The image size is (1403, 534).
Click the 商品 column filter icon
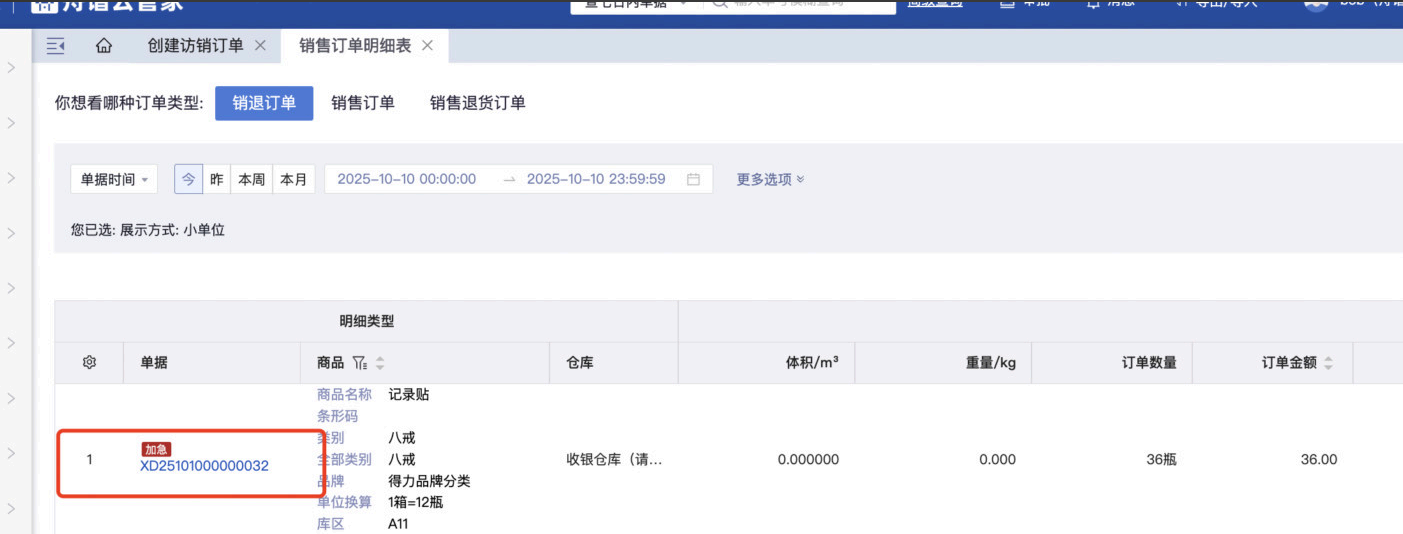(360, 363)
